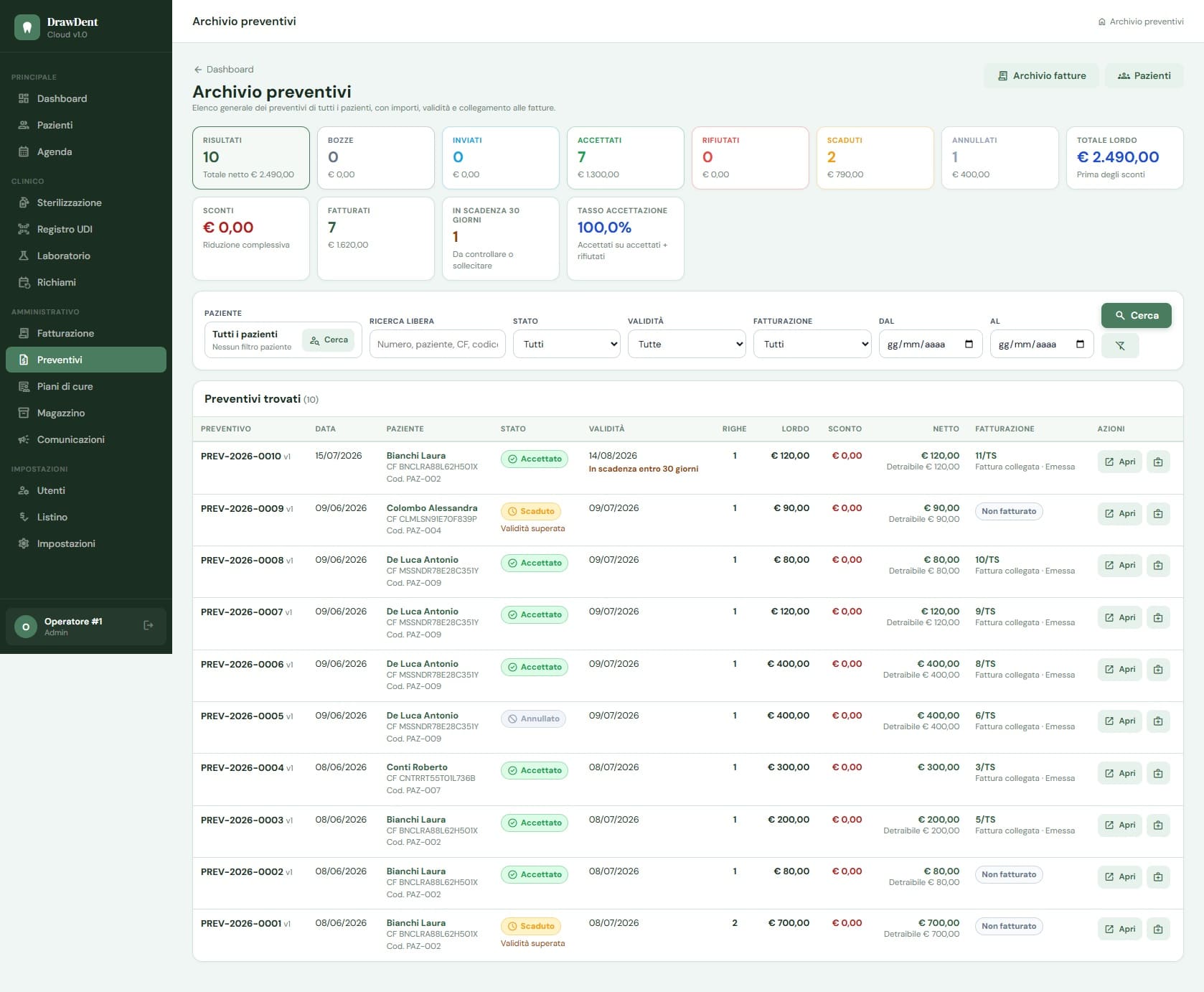The width and height of the screenshot is (1204, 992).
Task: Clear filters with the crossed-filter icon button
Action: (x=1120, y=345)
